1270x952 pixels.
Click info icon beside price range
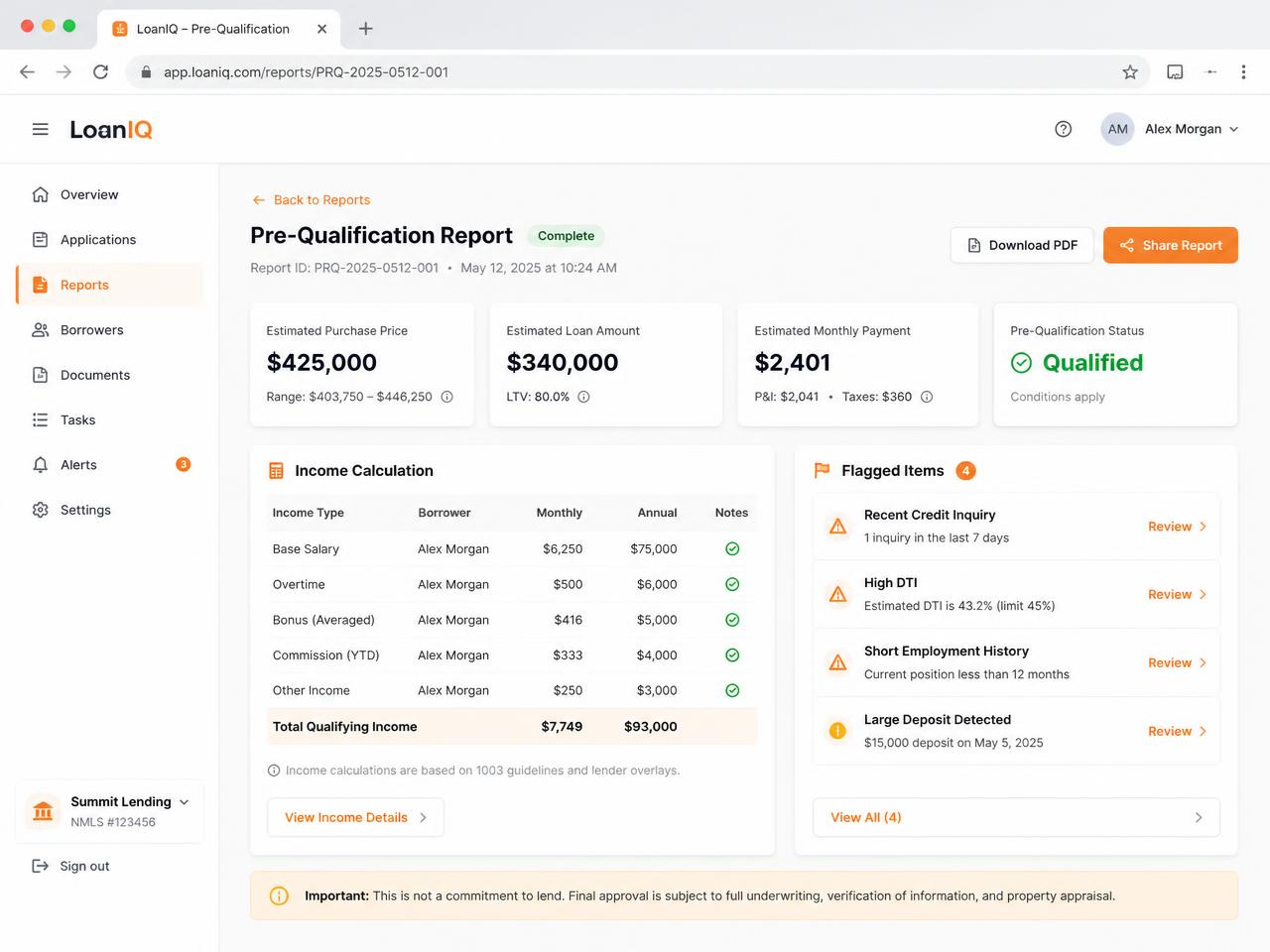tap(447, 397)
